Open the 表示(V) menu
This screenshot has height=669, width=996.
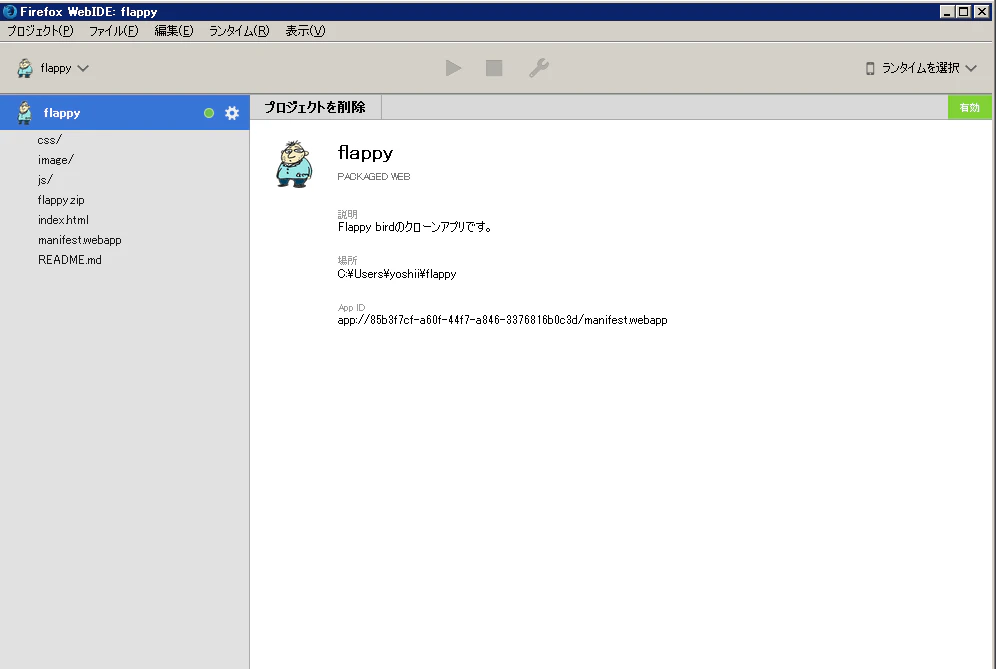point(305,30)
